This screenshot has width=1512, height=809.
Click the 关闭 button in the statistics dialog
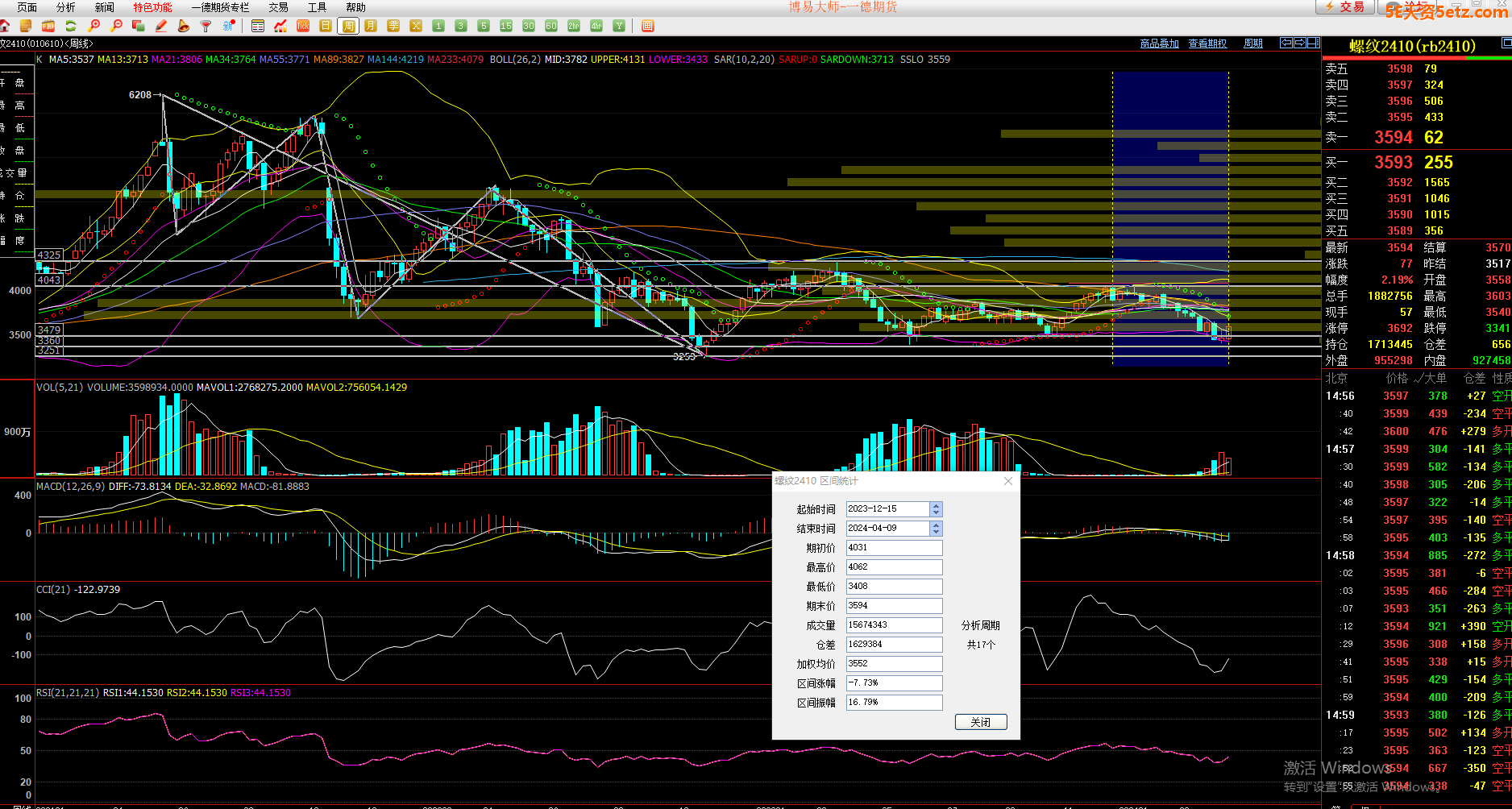981,722
